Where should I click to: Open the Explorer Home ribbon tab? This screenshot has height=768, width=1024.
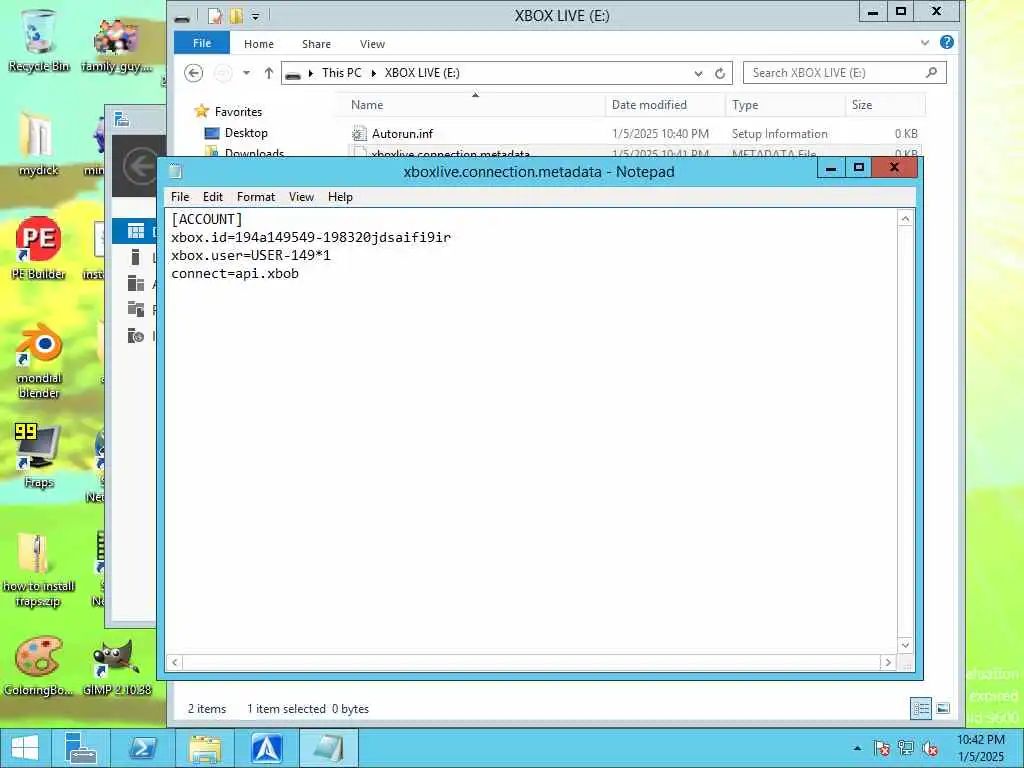pos(259,44)
